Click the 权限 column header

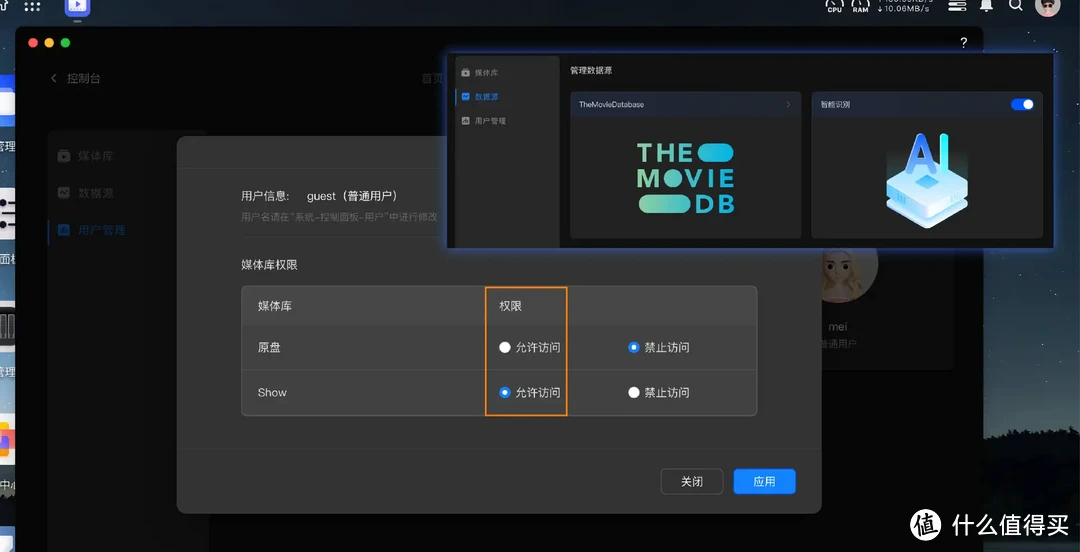point(510,306)
